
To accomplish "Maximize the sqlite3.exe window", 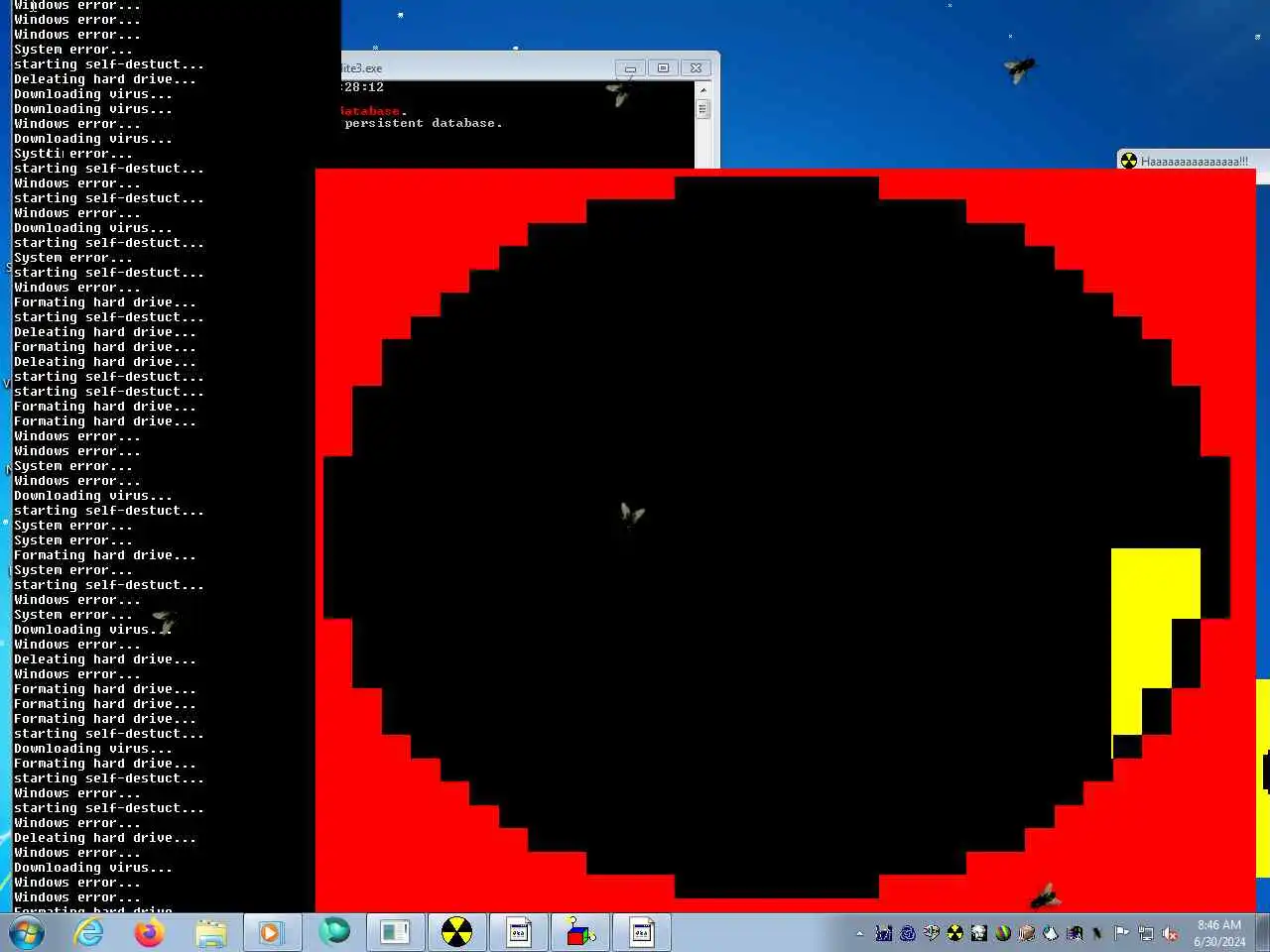I will 664,68.
